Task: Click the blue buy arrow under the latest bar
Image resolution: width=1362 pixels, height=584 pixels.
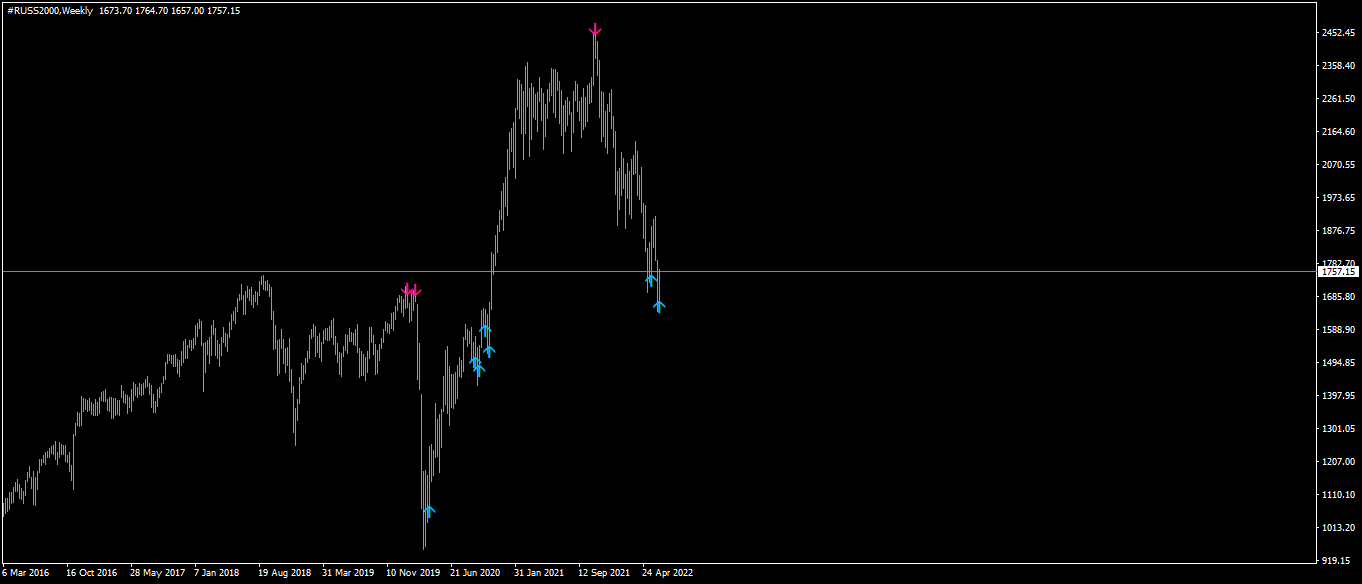Action: [x=659, y=306]
